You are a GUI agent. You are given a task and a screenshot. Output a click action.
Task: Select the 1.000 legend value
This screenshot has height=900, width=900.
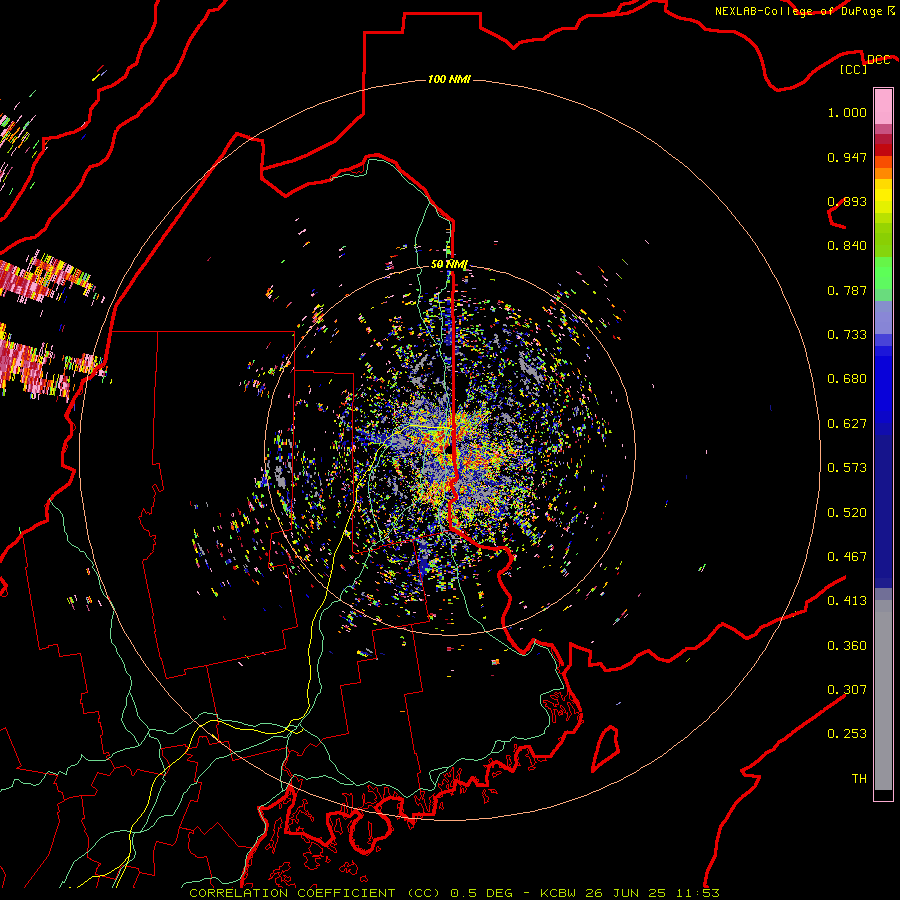[x=847, y=112]
